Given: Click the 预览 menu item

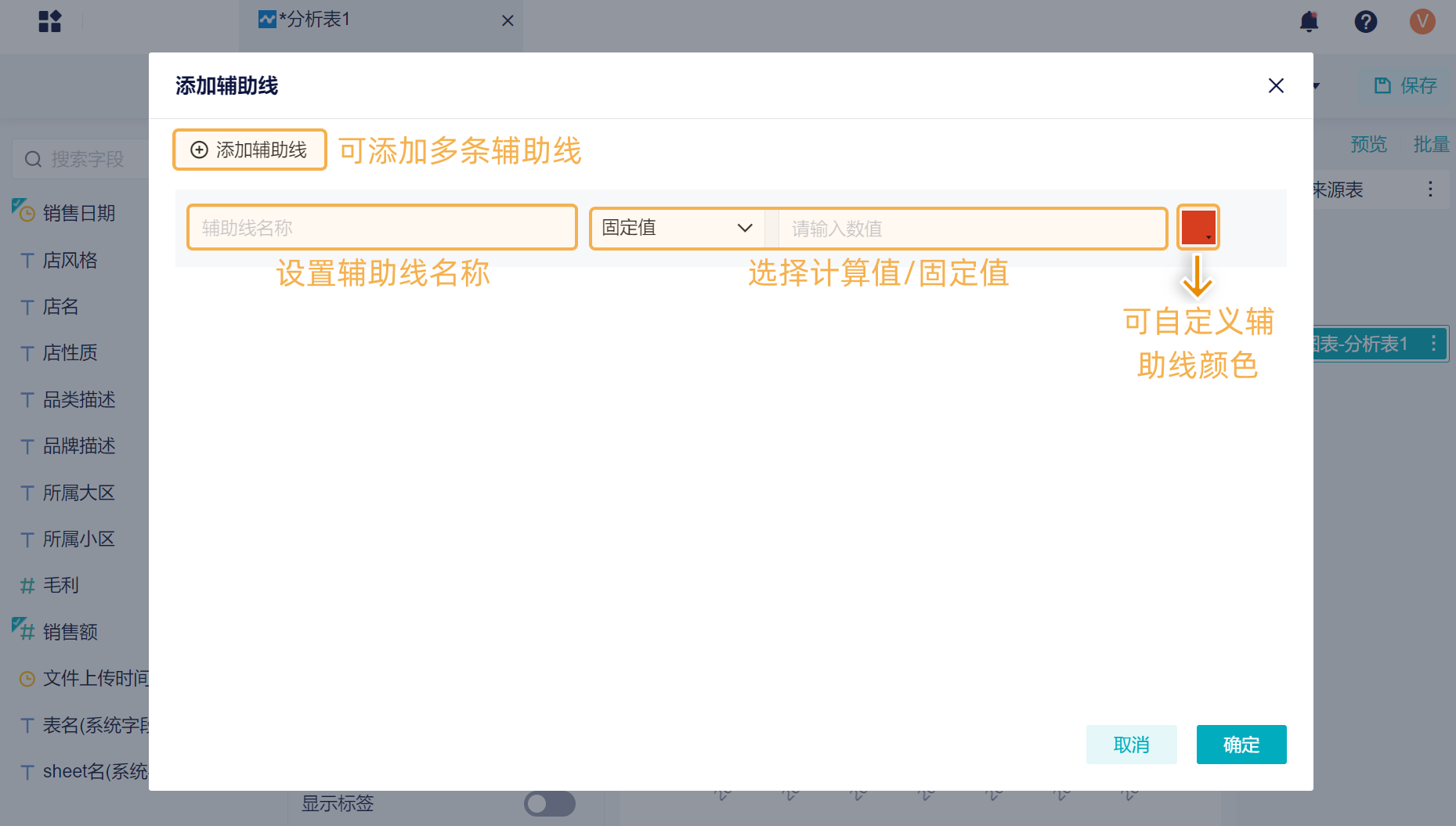Looking at the screenshot, I should pos(1368,145).
